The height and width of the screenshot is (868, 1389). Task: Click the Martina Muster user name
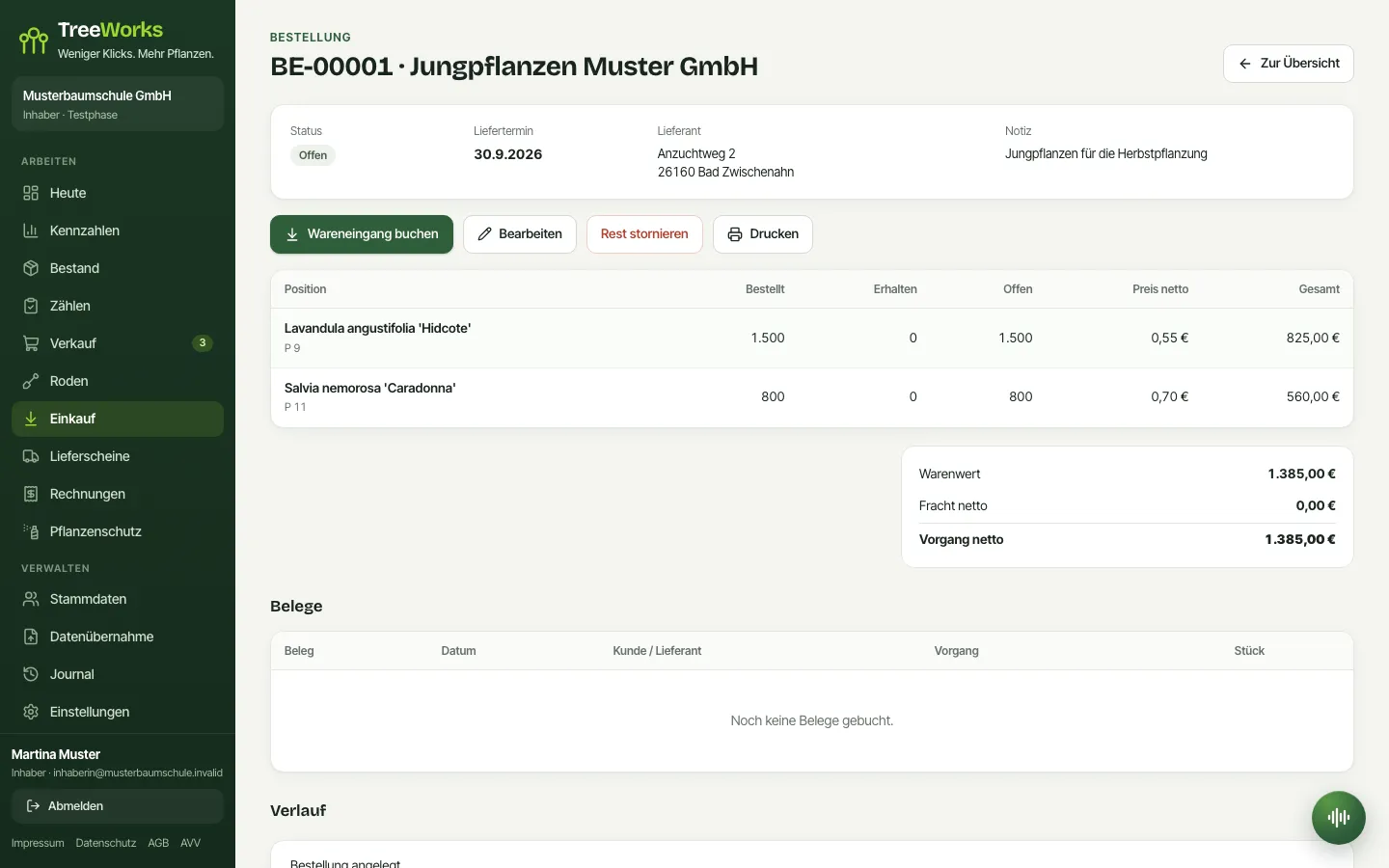pos(56,754)
